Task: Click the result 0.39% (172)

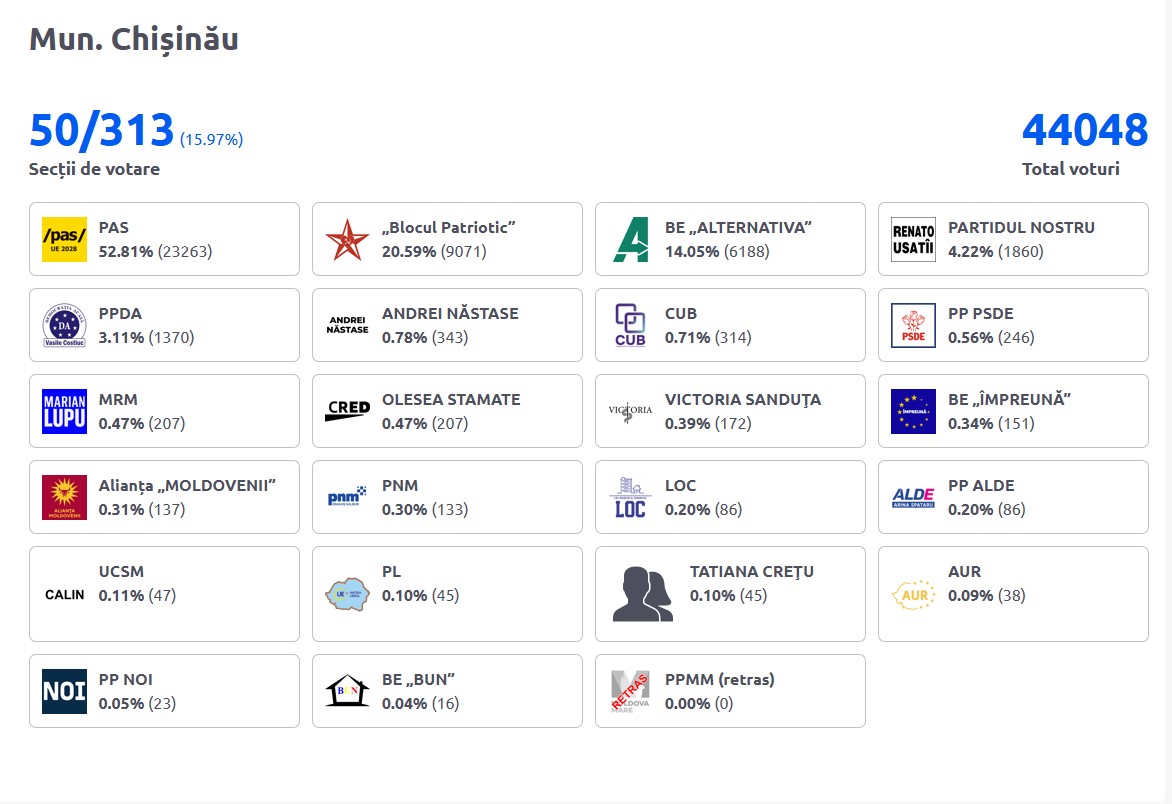Action: (x=708, y=424)
